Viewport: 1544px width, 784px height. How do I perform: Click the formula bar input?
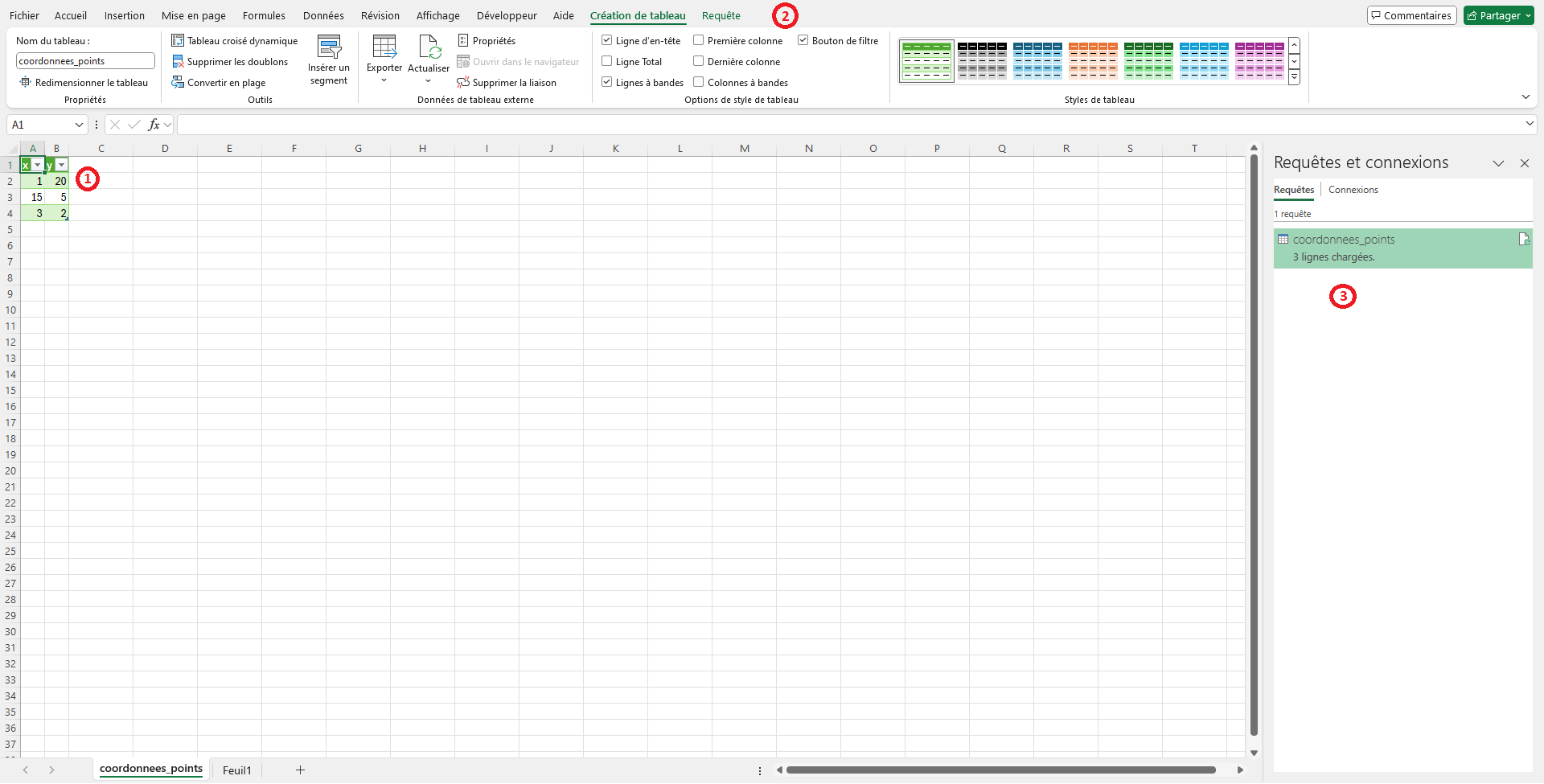849,125
